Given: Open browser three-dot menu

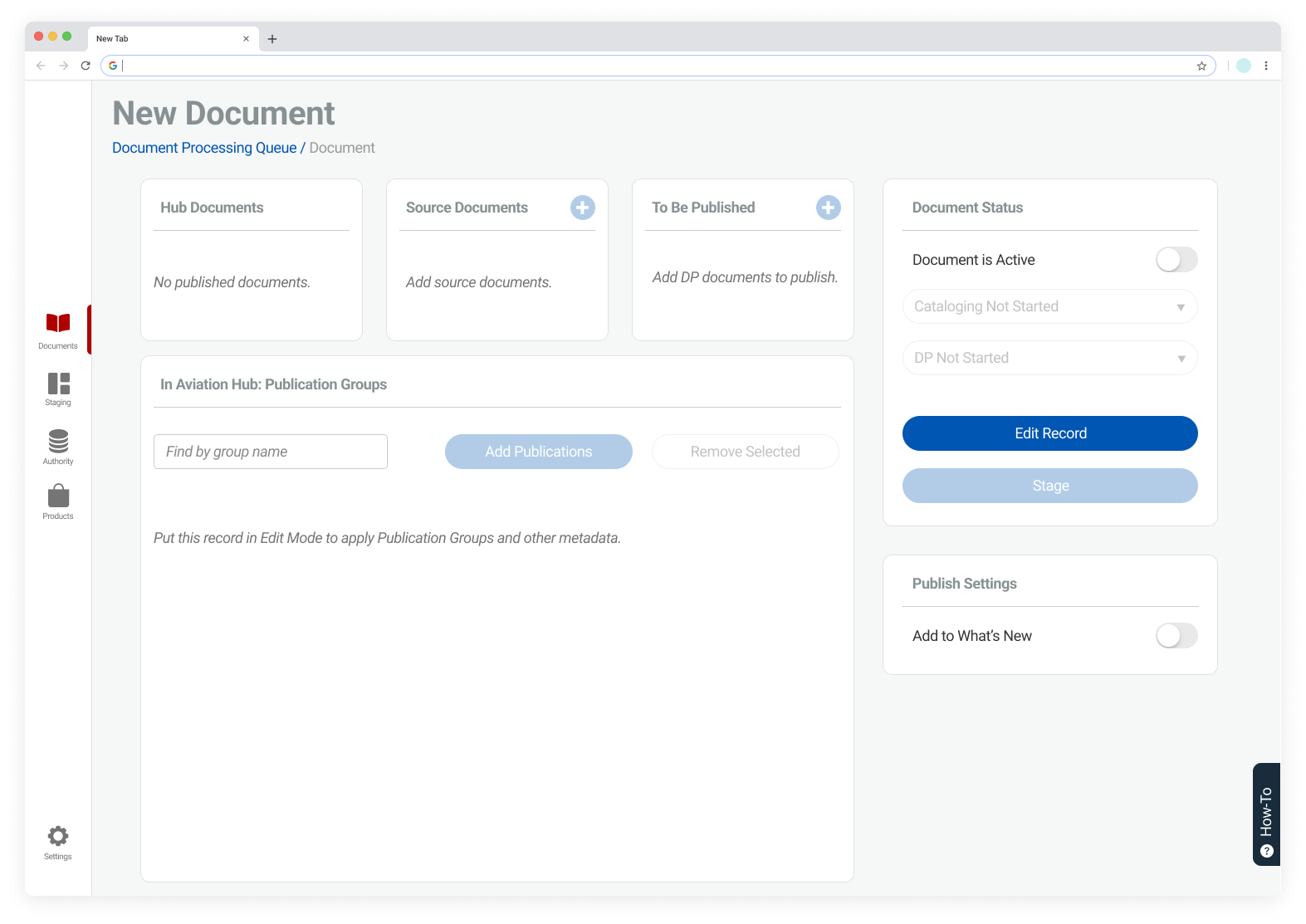Looking at the screenshot, I should pyautogui.click(x=1266, y=66).
